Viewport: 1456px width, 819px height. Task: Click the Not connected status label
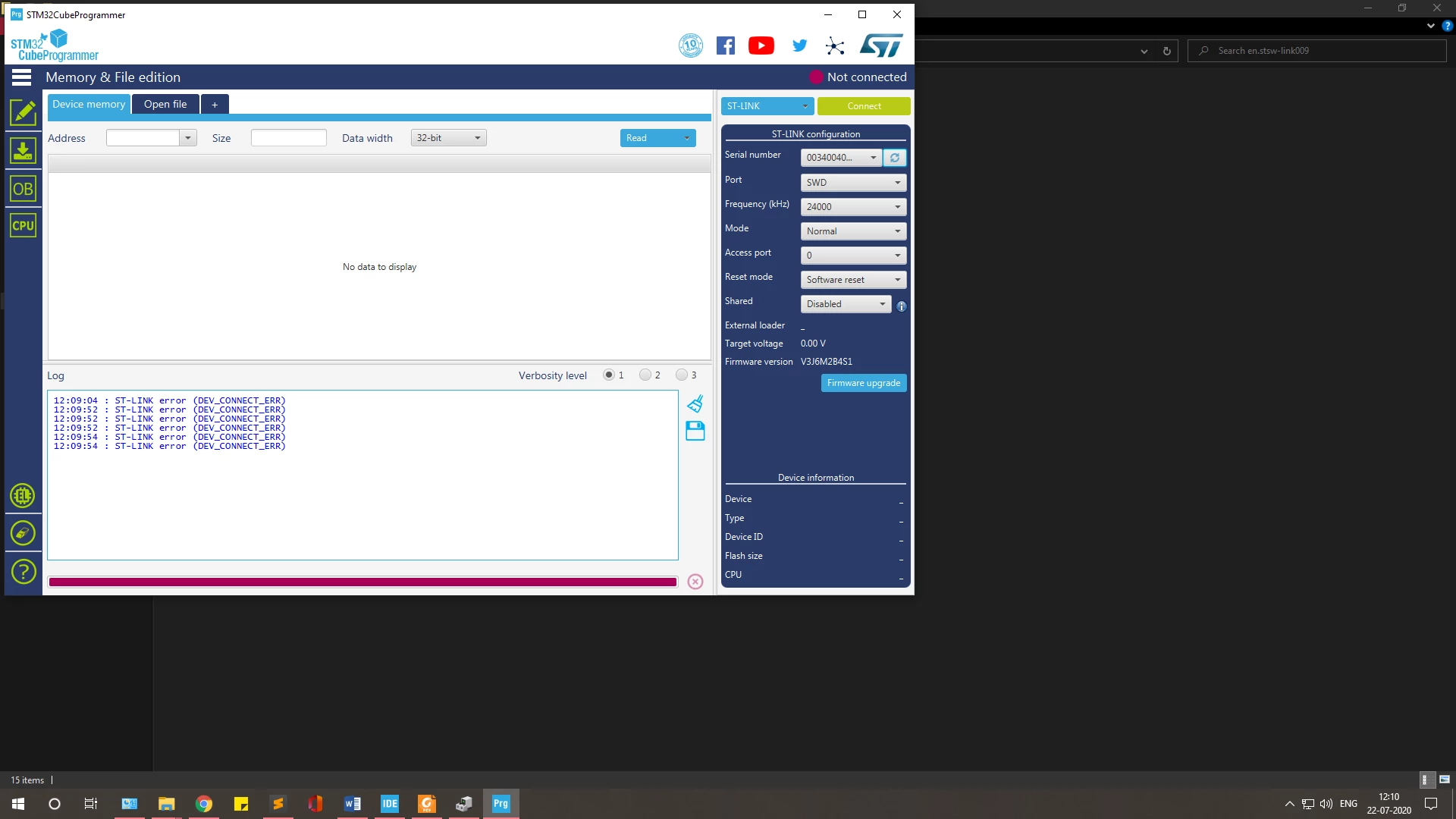click(867, 77)
